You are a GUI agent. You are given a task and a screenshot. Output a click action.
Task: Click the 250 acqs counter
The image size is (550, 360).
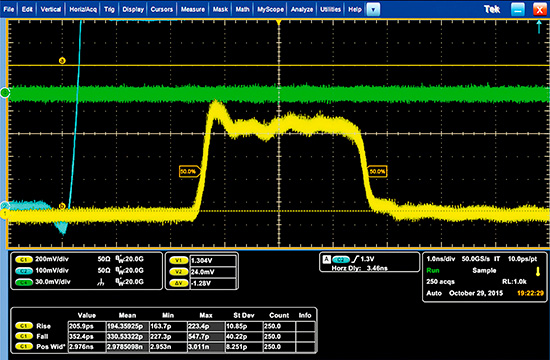(440, 282)
